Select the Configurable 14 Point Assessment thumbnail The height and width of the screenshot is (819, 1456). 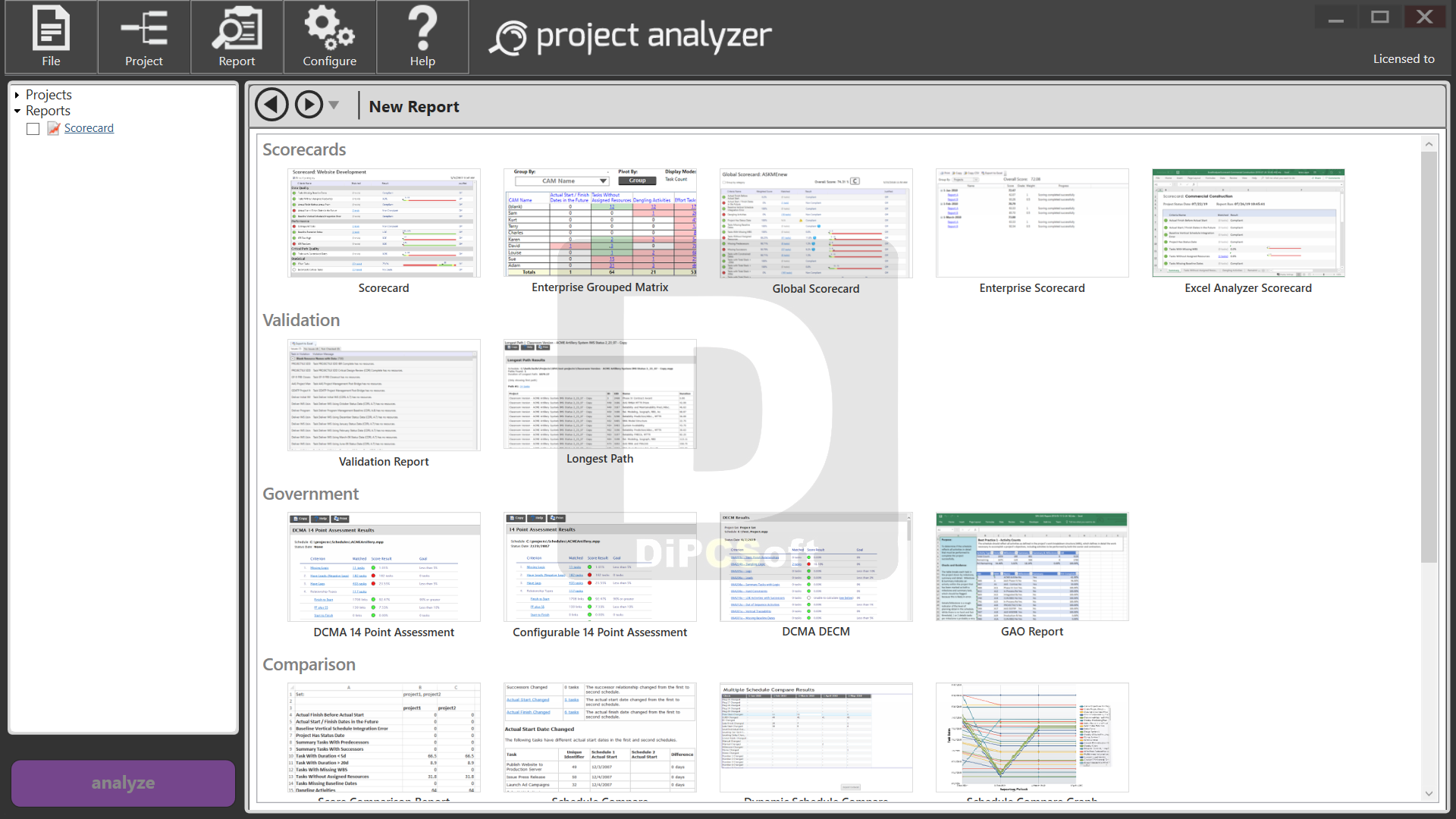coord(600,567)
